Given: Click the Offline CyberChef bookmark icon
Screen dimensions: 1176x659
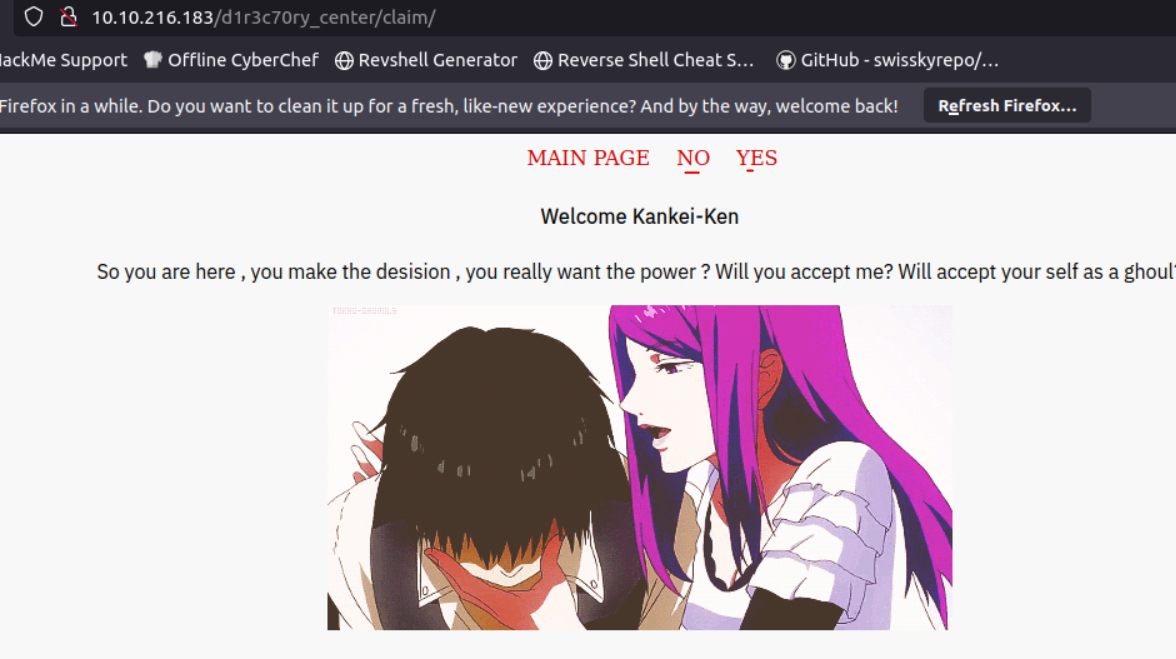Looking at the screenshot, I should pyautogui.click(x=153, y=60).
